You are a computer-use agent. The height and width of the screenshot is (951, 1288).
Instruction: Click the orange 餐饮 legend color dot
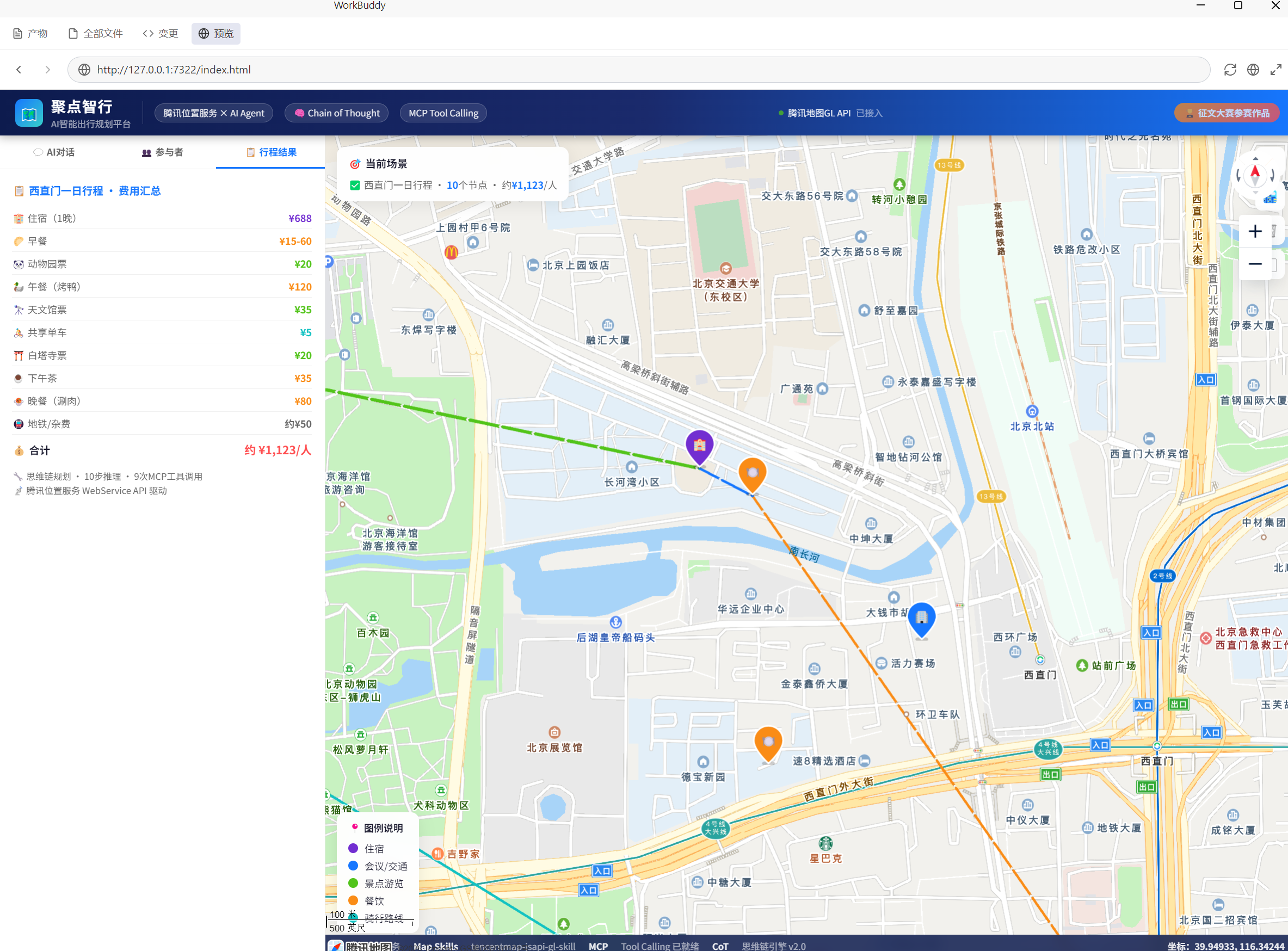pyautogui.click(x=353, y=900)
